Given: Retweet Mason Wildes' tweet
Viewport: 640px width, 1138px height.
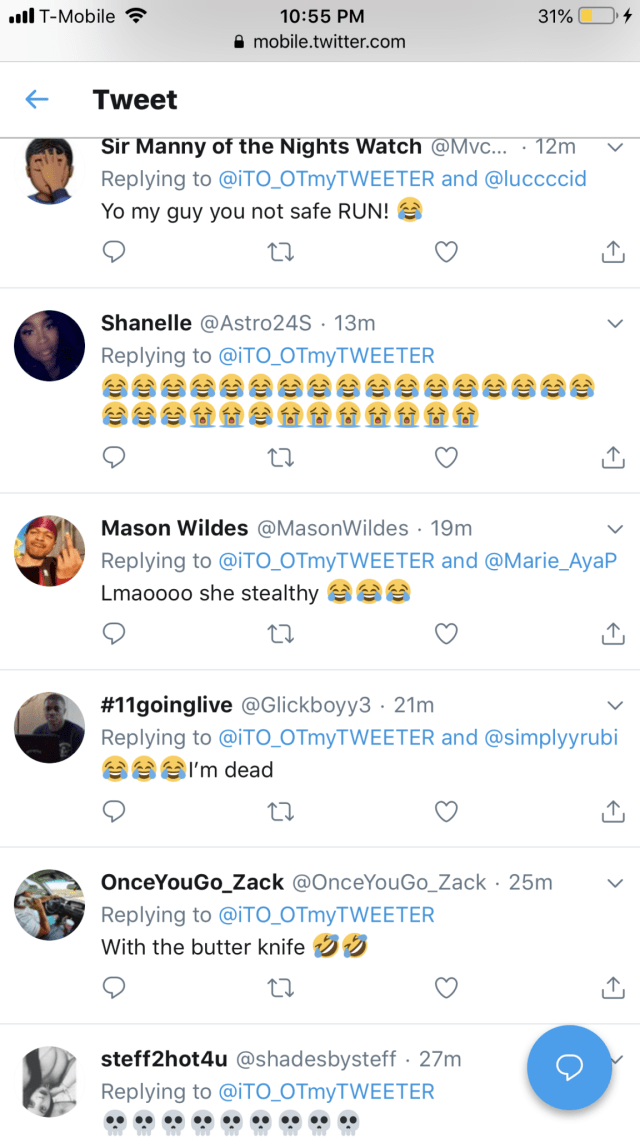Looking at the screenshot, I should pos(281,633).
